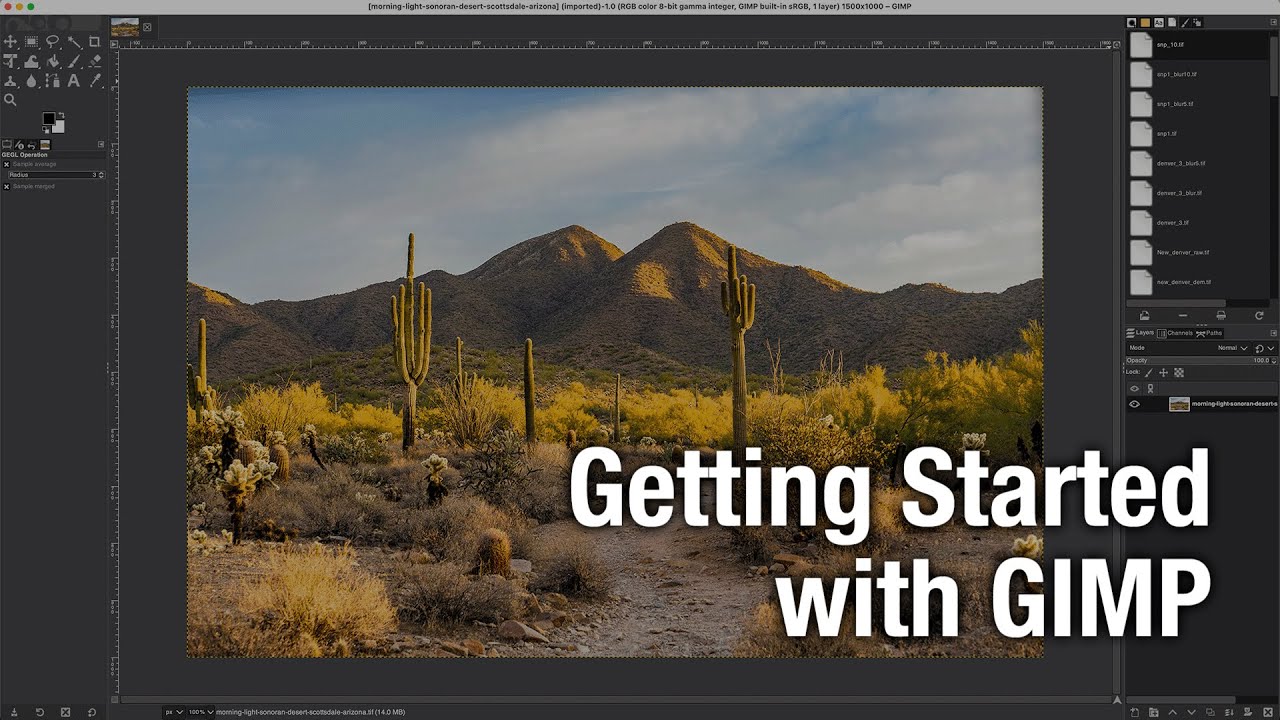Select snp1_blur5.tif in document history
Viewport: 1280px width, 720px height.
click(1198, 104)
